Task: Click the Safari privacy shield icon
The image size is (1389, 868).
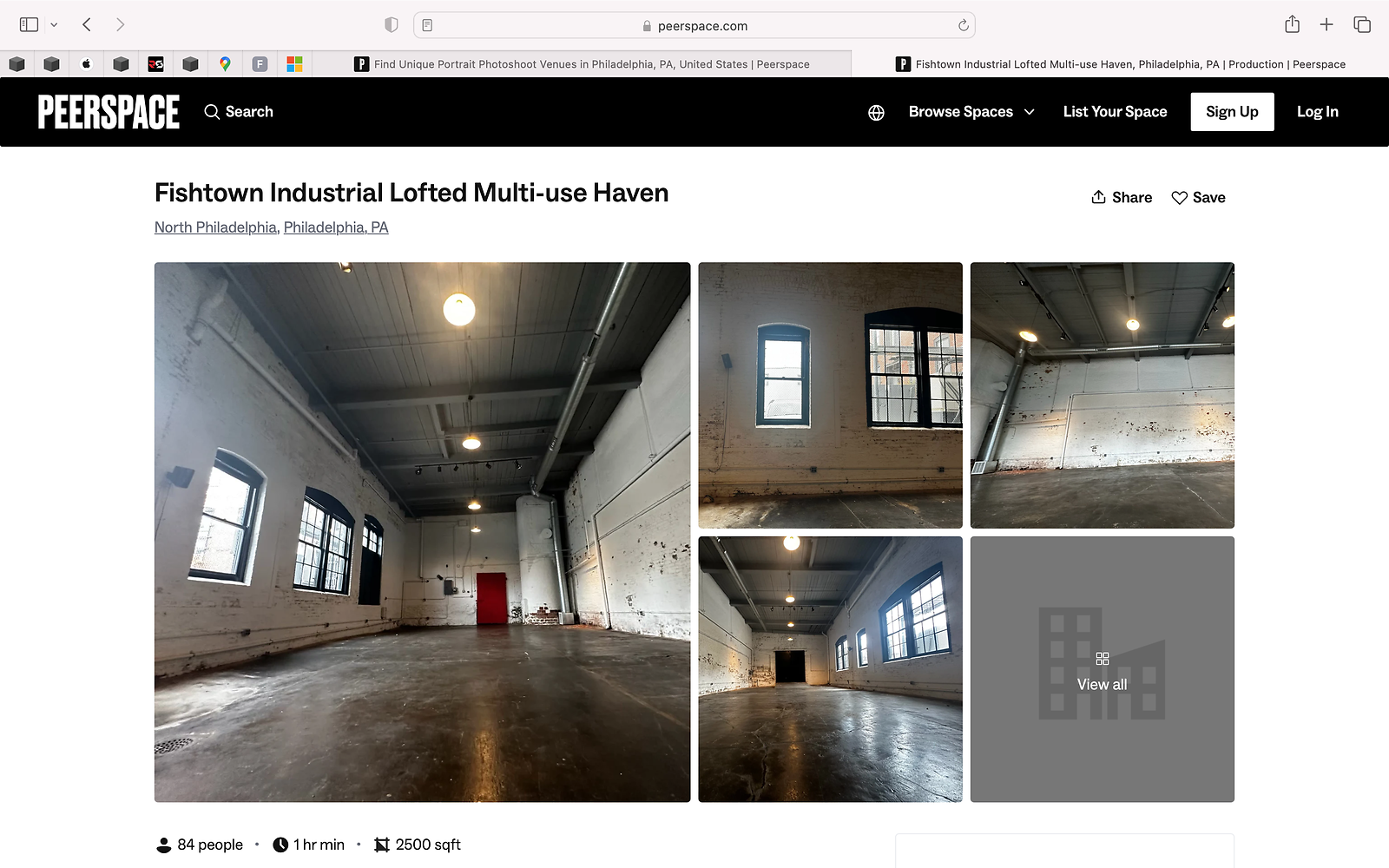Action: (x=392, y=25)
